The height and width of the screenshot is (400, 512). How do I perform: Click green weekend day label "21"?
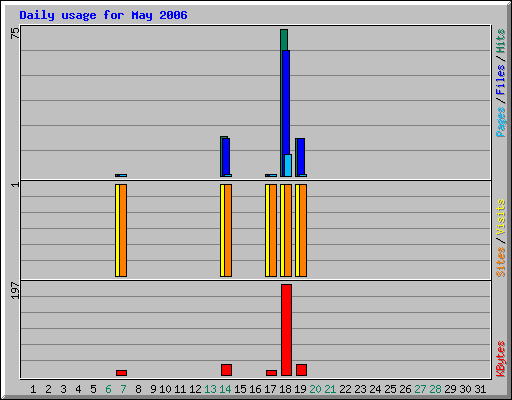coord(330,389)
